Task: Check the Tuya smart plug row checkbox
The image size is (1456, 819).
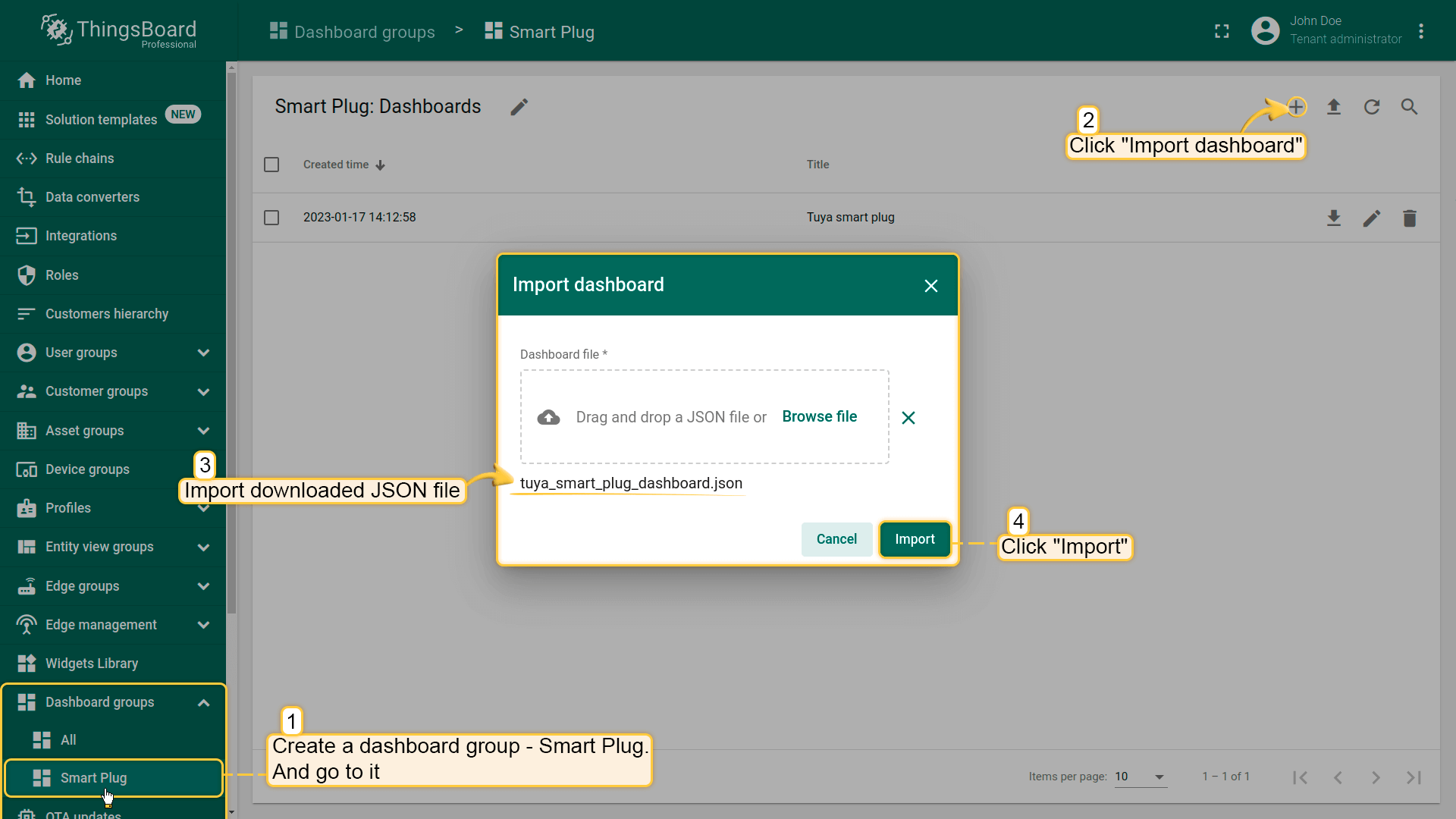Action: (x=271, y=218)
